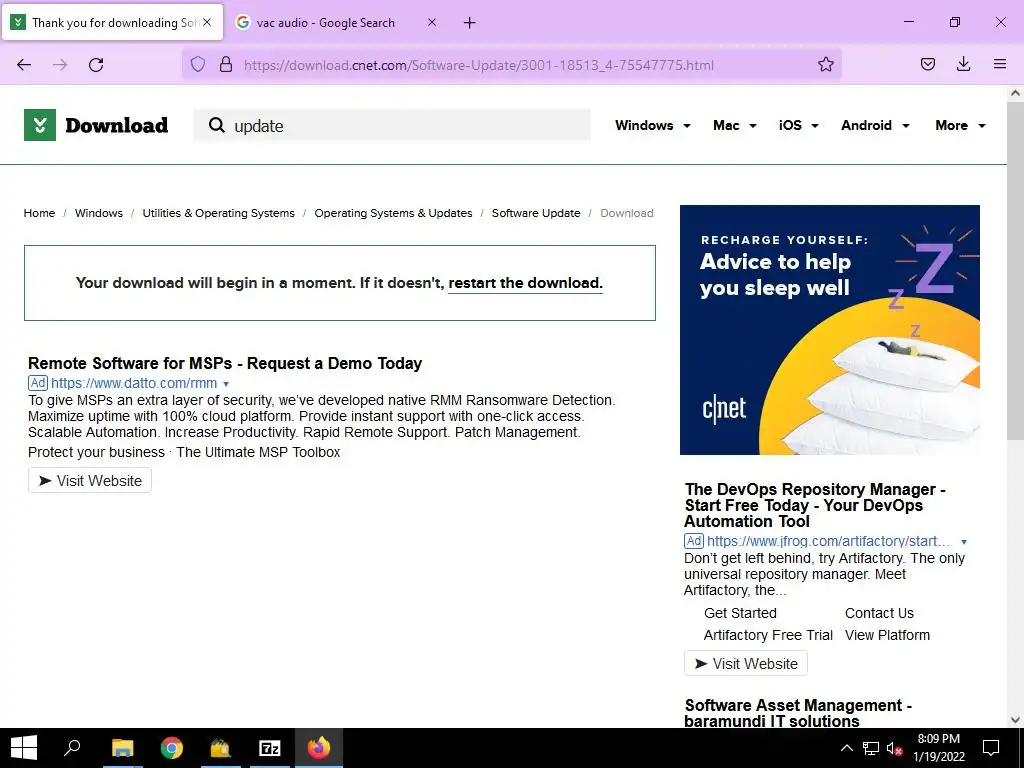Launch Chrome from the taskbar
The height and width of the screenshot is (768, 1024).
[x=172, y=748]
